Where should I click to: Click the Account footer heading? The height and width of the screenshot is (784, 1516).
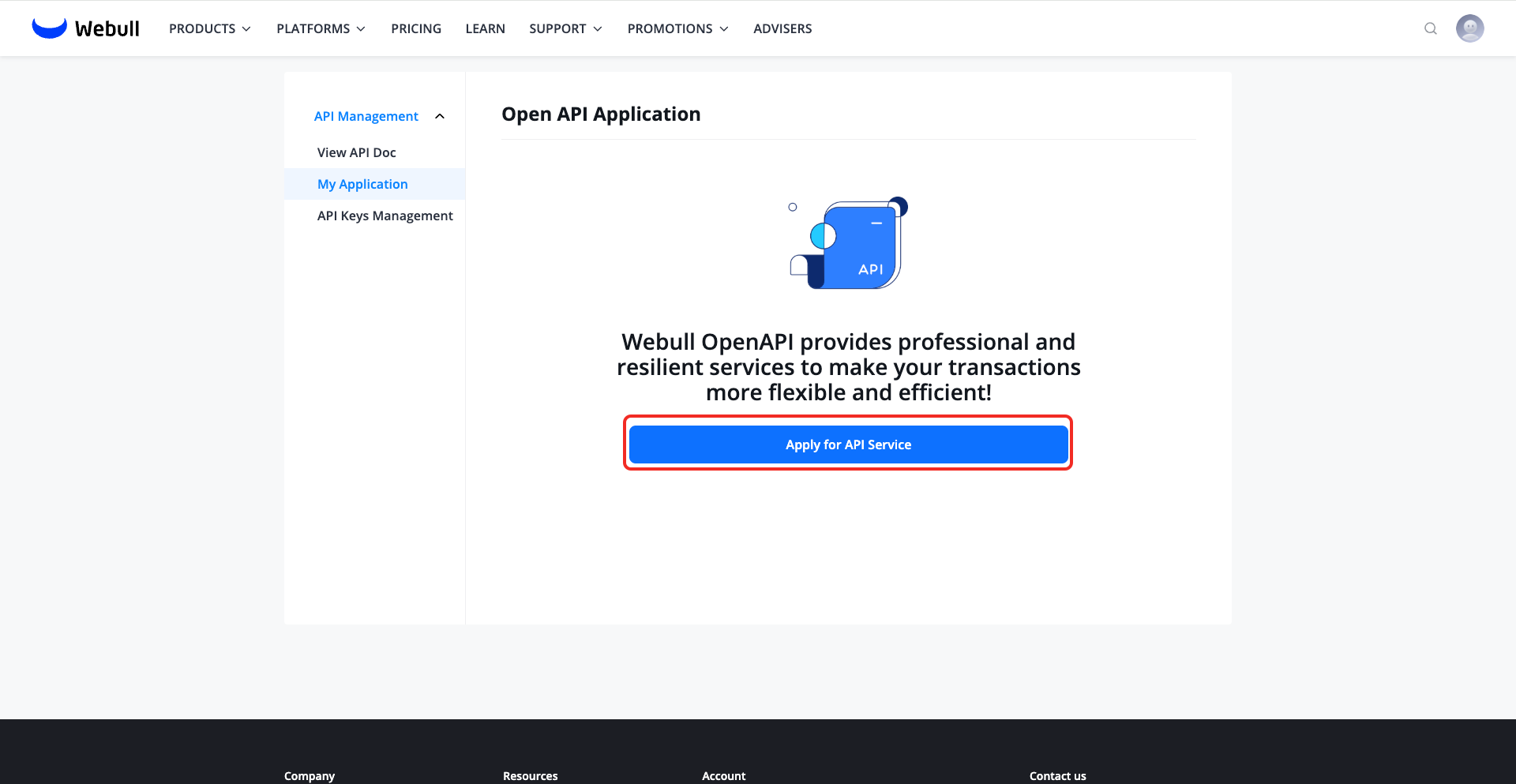click(724, 776)
